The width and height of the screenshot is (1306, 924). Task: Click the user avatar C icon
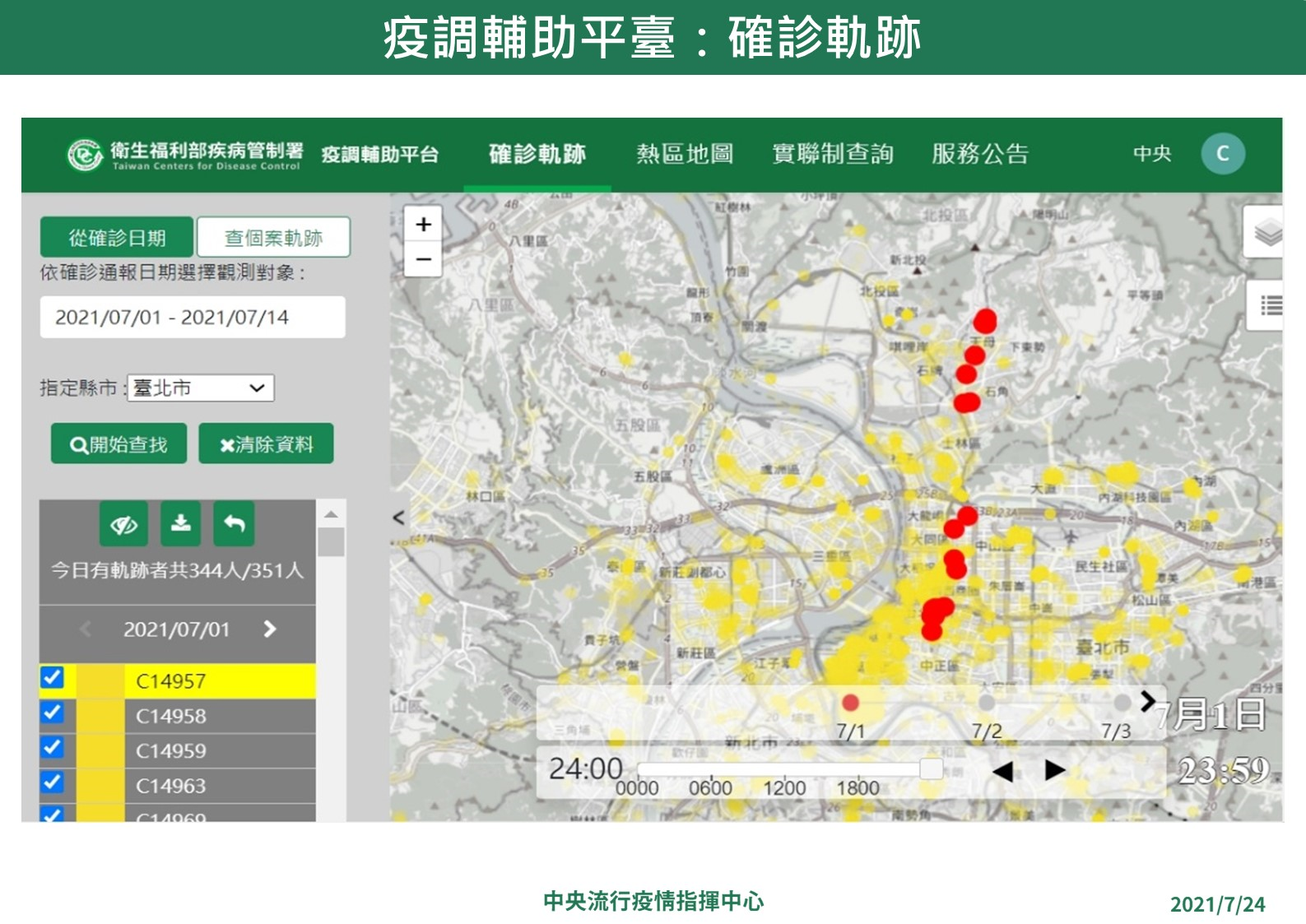pos(1222,154)
